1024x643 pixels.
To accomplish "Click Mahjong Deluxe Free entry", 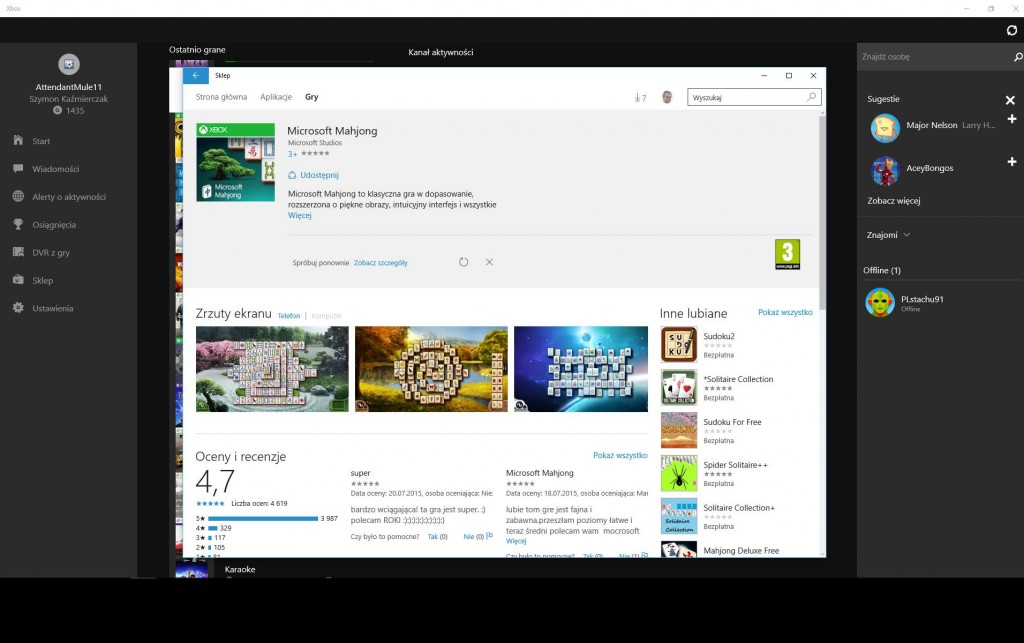I will pyautogui.click(x=737, y=550).
